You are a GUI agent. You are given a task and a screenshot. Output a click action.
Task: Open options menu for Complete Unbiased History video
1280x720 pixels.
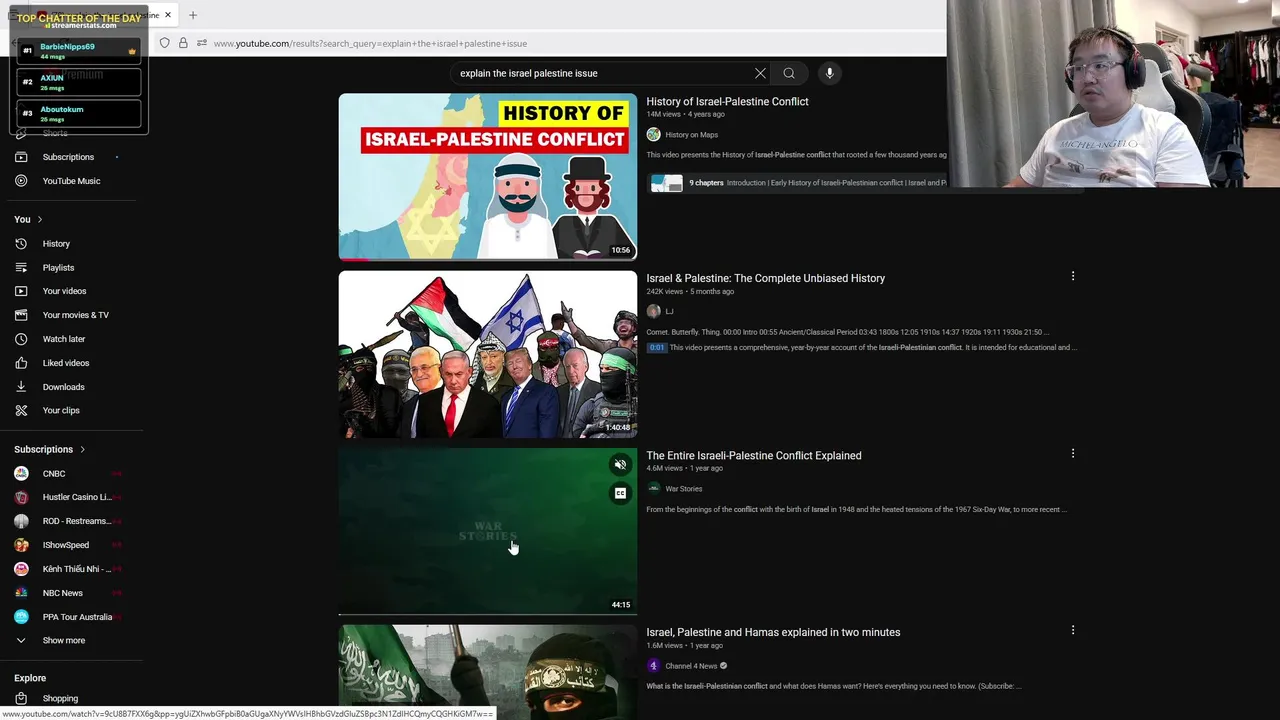pyautogui.click(x=1073, y=276)
